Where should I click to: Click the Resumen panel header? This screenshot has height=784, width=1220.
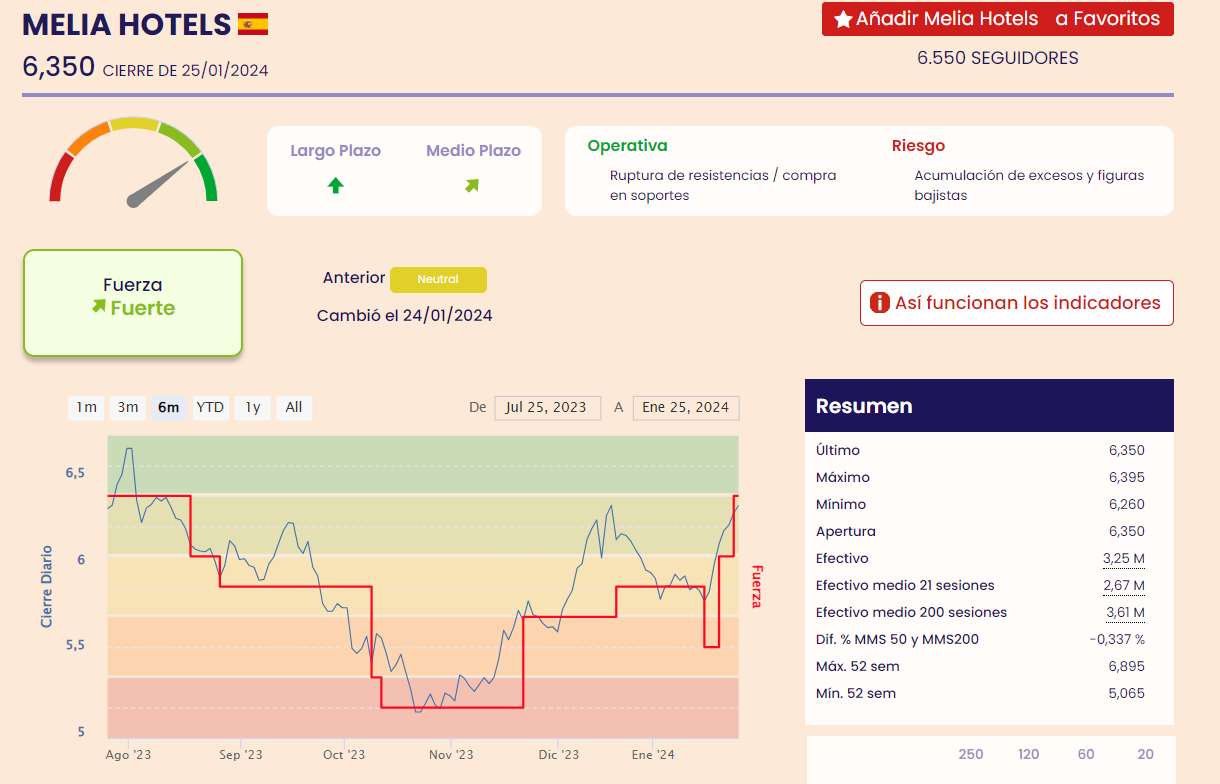click(x=989, y=406)
